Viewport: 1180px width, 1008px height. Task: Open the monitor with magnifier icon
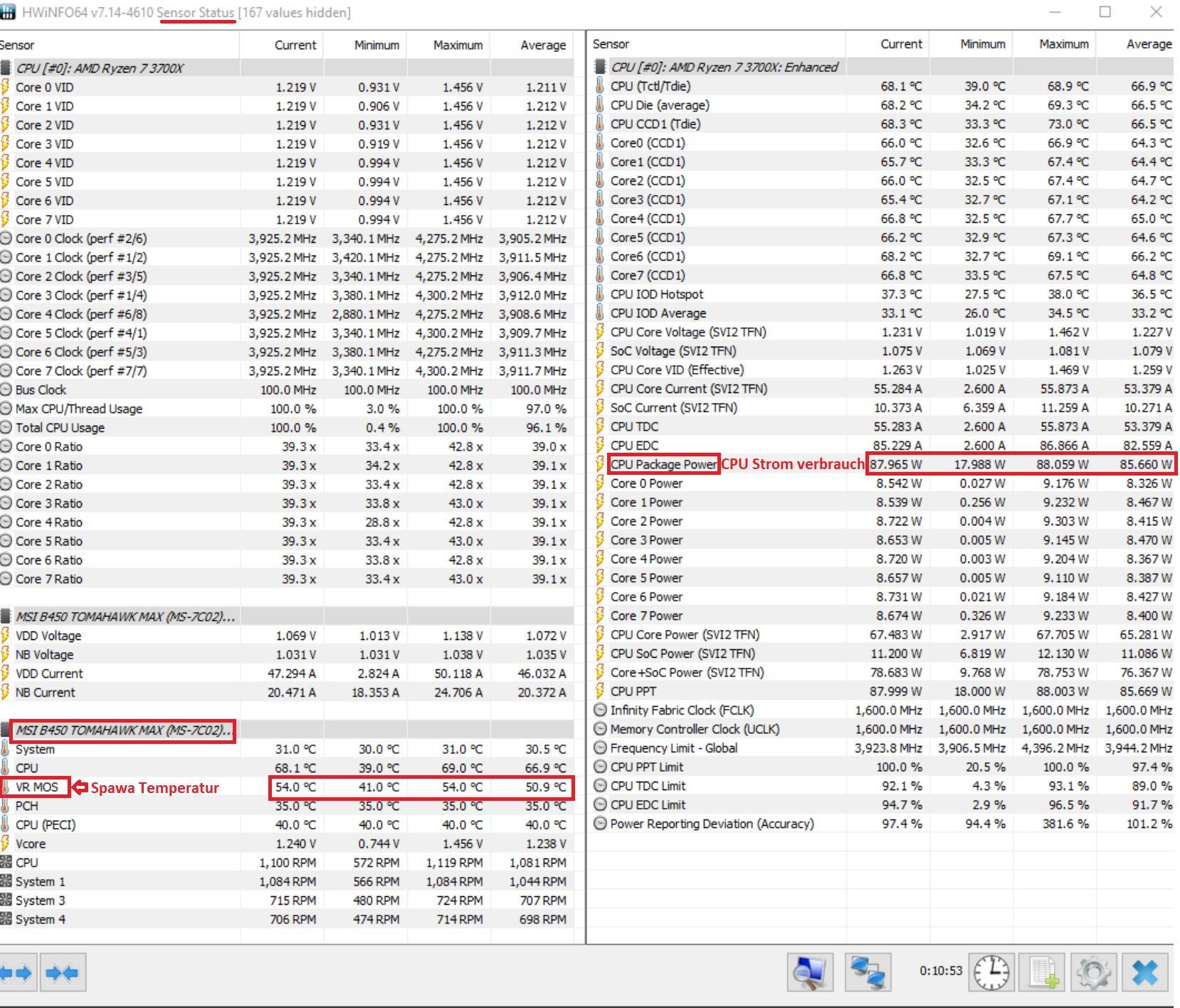pos(811,972)
